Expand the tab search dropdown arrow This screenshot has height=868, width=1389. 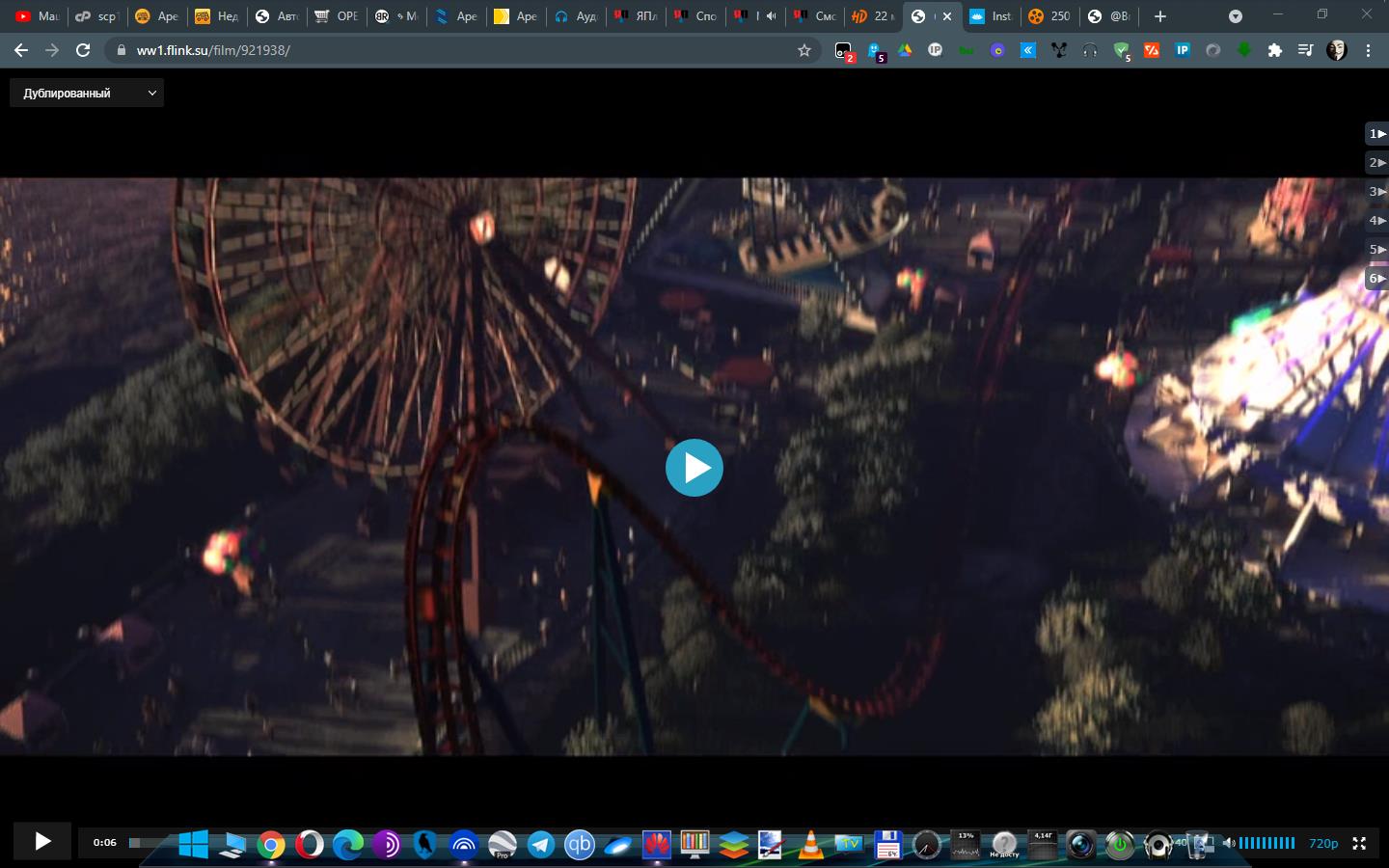1236,16
